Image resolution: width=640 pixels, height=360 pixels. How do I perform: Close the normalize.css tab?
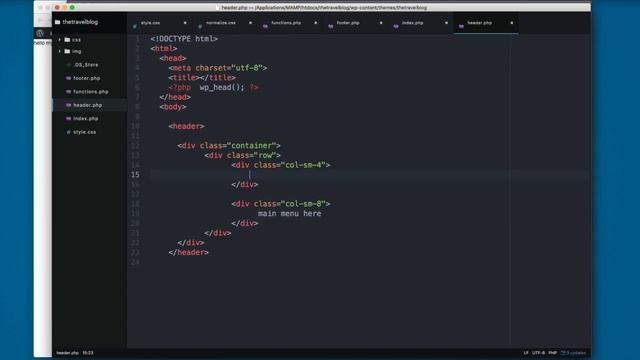click(x=250, y=23)
